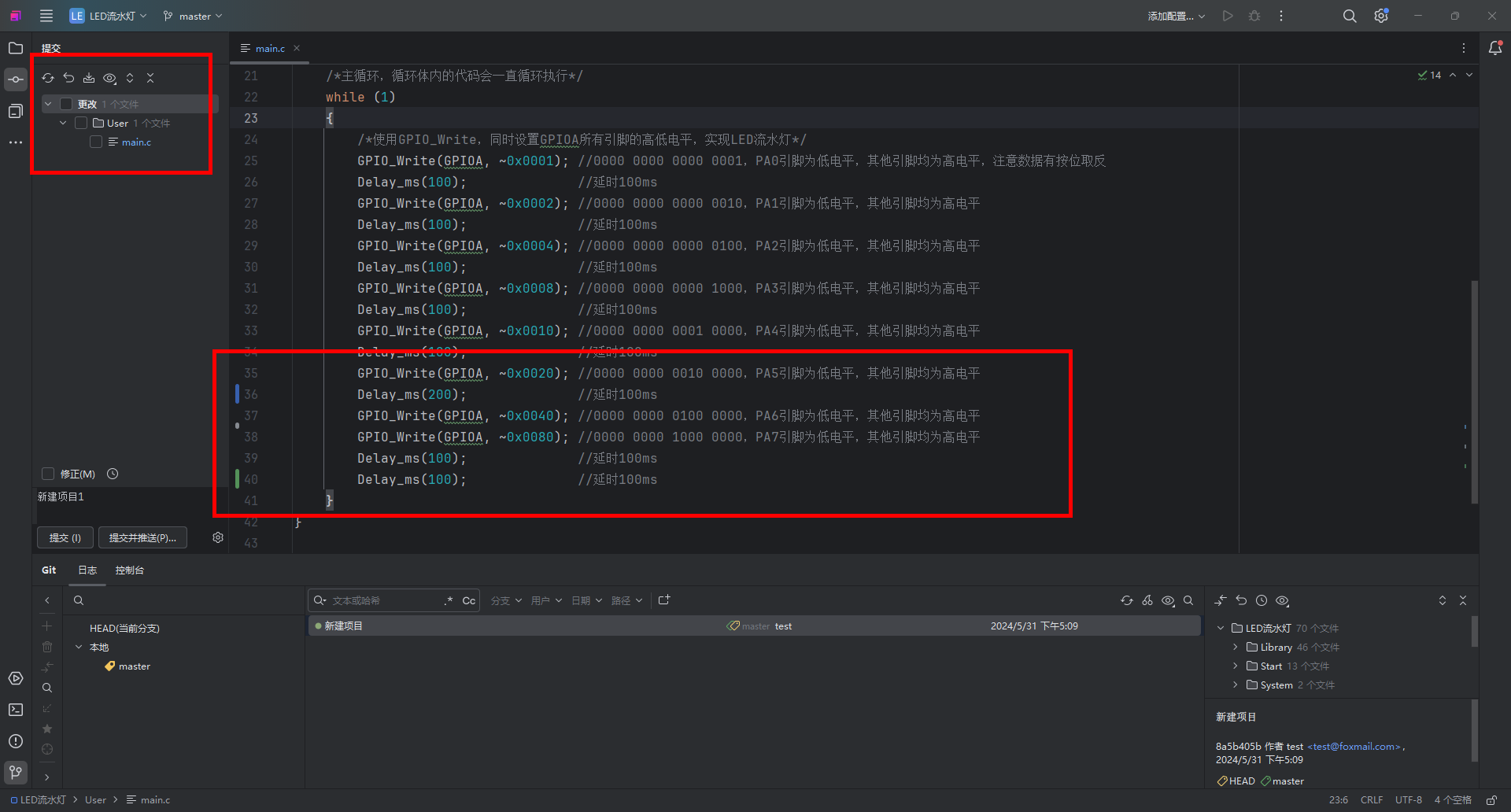Click the IDE settings gear icon
The height and width of the screenshot is (812, 1511).
coord(1381,16)
